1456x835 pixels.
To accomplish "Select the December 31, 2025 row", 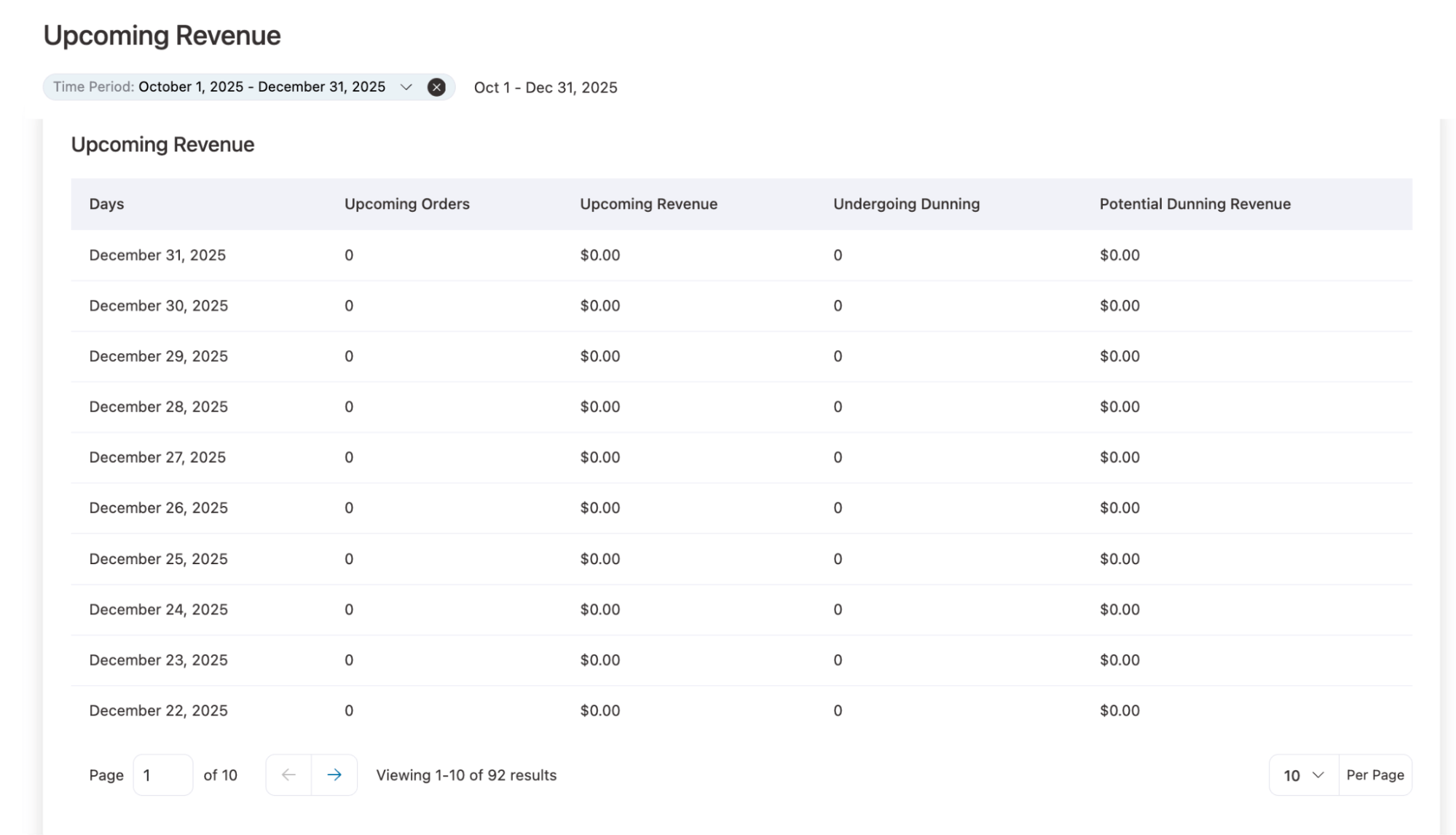I will point(510,255).
